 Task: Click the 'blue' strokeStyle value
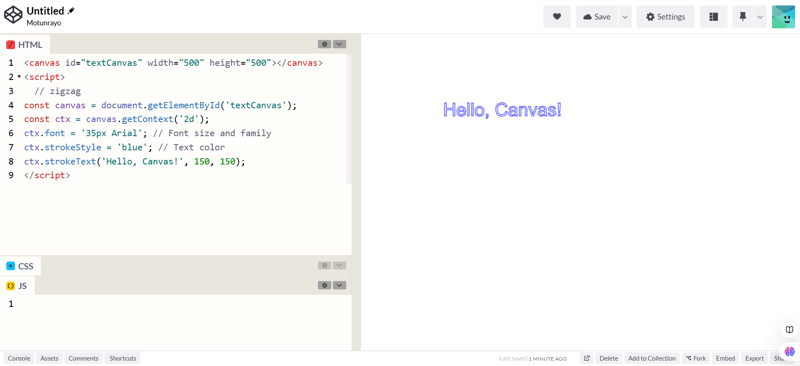pyautogui.click(x=132, y=147)
